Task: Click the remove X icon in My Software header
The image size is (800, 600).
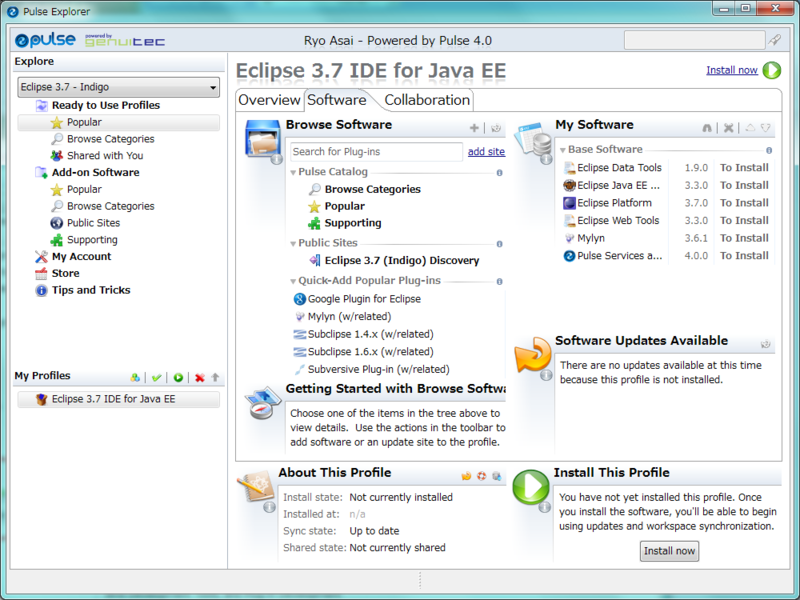Action: click(729, 128)
